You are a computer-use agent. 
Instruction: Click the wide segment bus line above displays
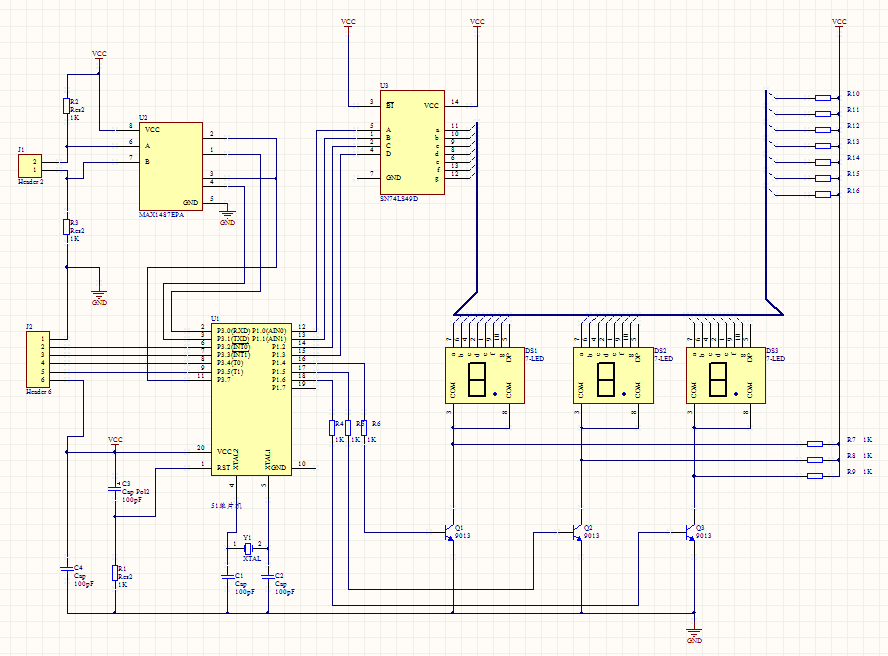click(618, 314)
